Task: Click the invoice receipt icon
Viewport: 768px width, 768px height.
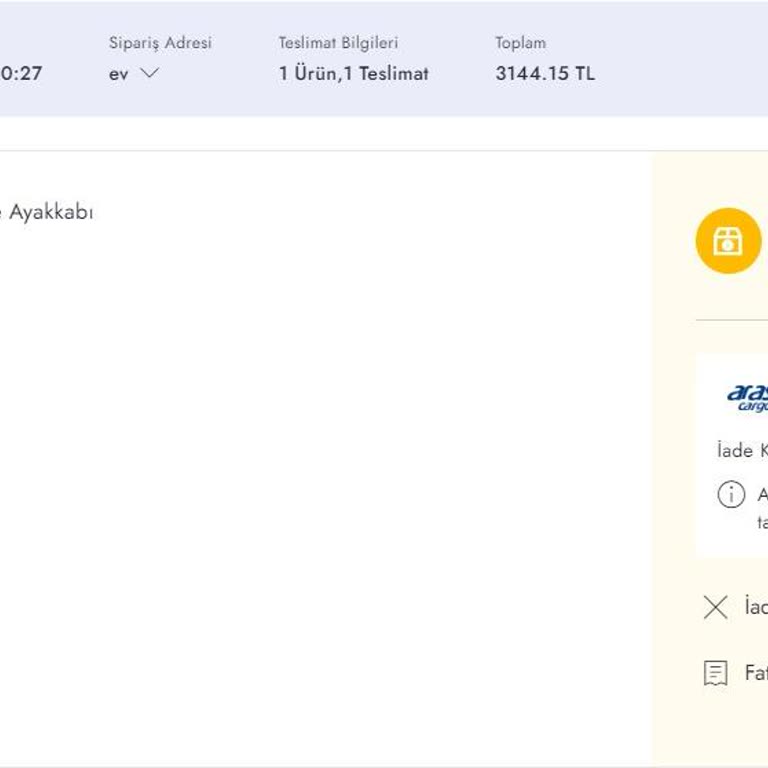Action: click(x=715, y=673)
